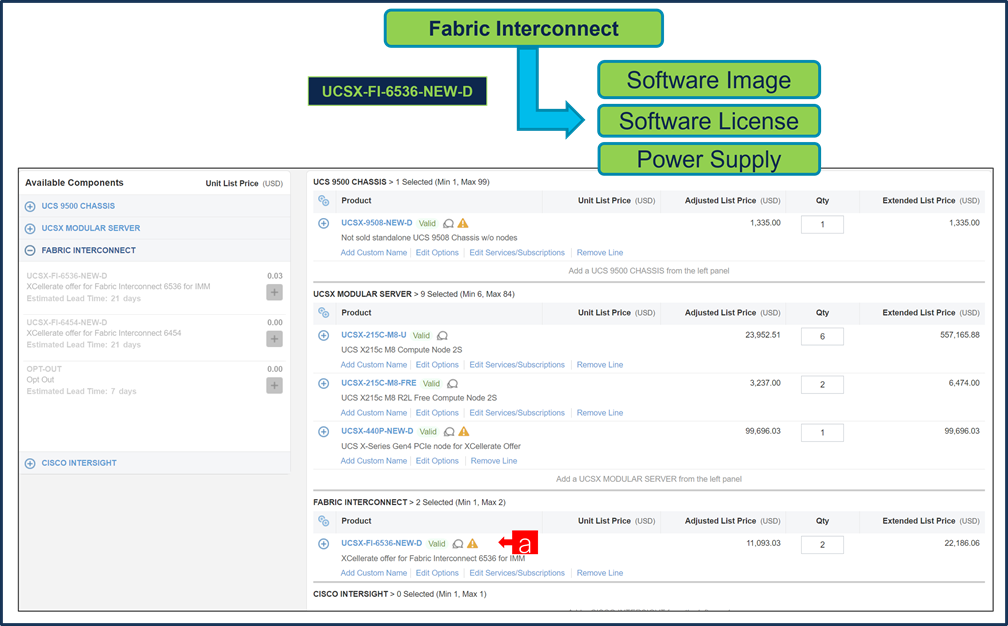Collapse the FABRIC INTERCONNECT category
The width and height of the screenshot is (1008, 626).
click(30, 251)
